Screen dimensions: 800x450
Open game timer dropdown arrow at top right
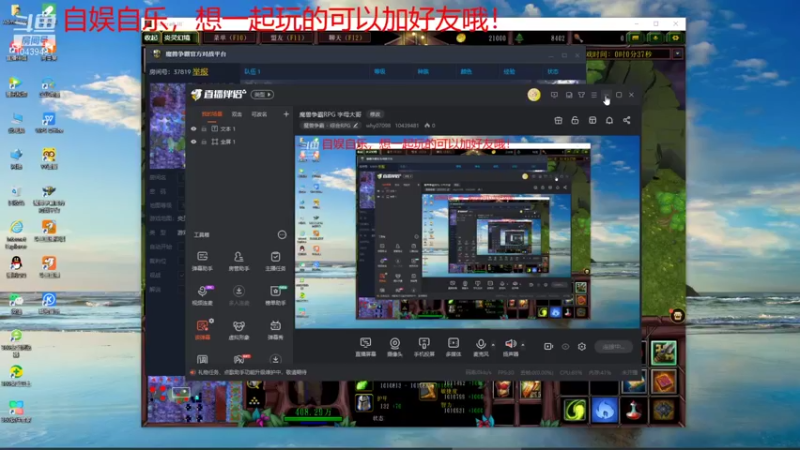tap(678, 54)
